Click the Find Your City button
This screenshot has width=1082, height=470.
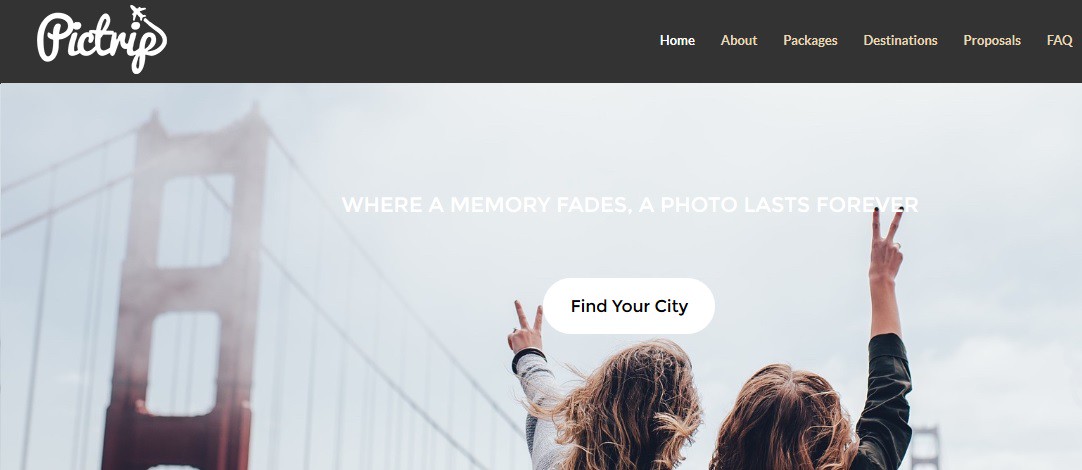[x=629, y=306]
